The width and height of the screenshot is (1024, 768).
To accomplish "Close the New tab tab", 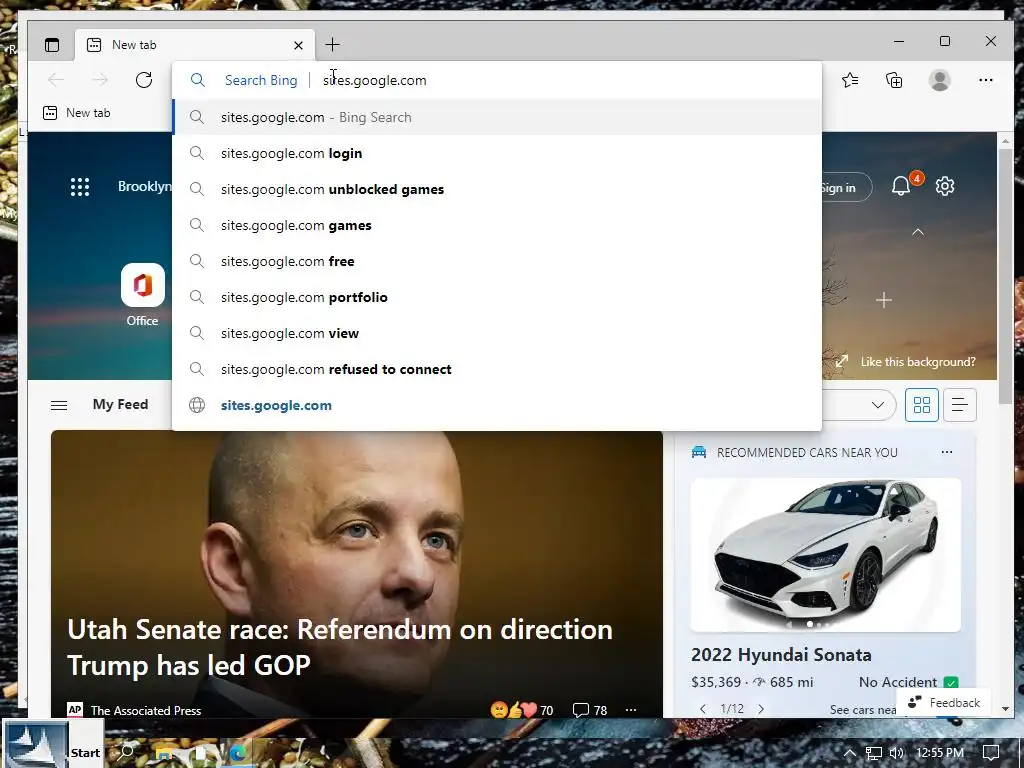I will coord(298,45).
